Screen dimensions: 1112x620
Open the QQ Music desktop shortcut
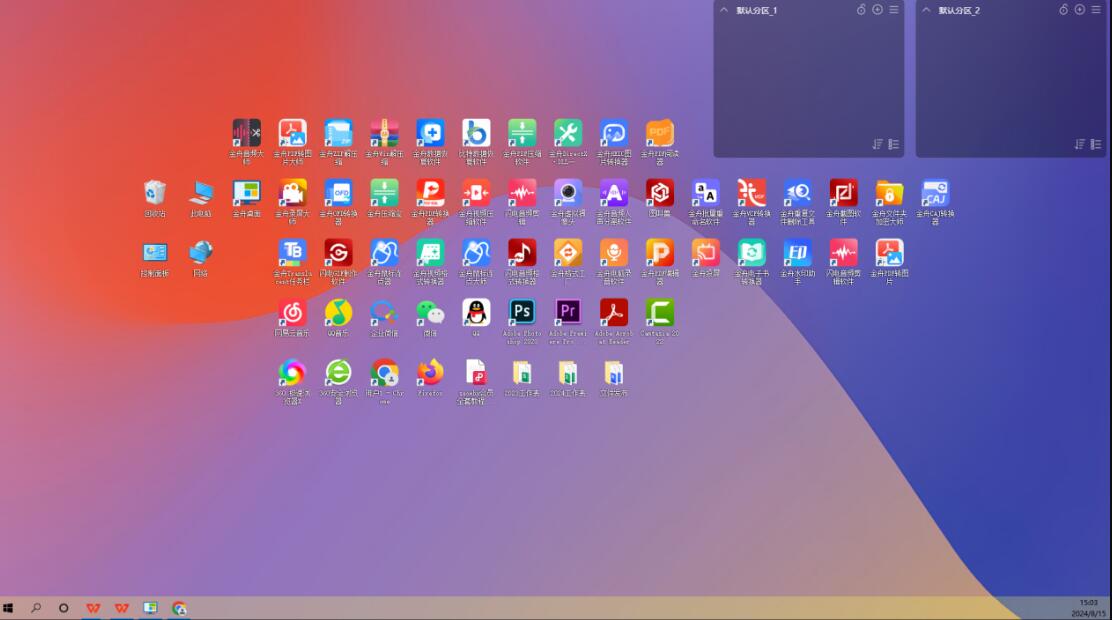[x=338, y=312]
